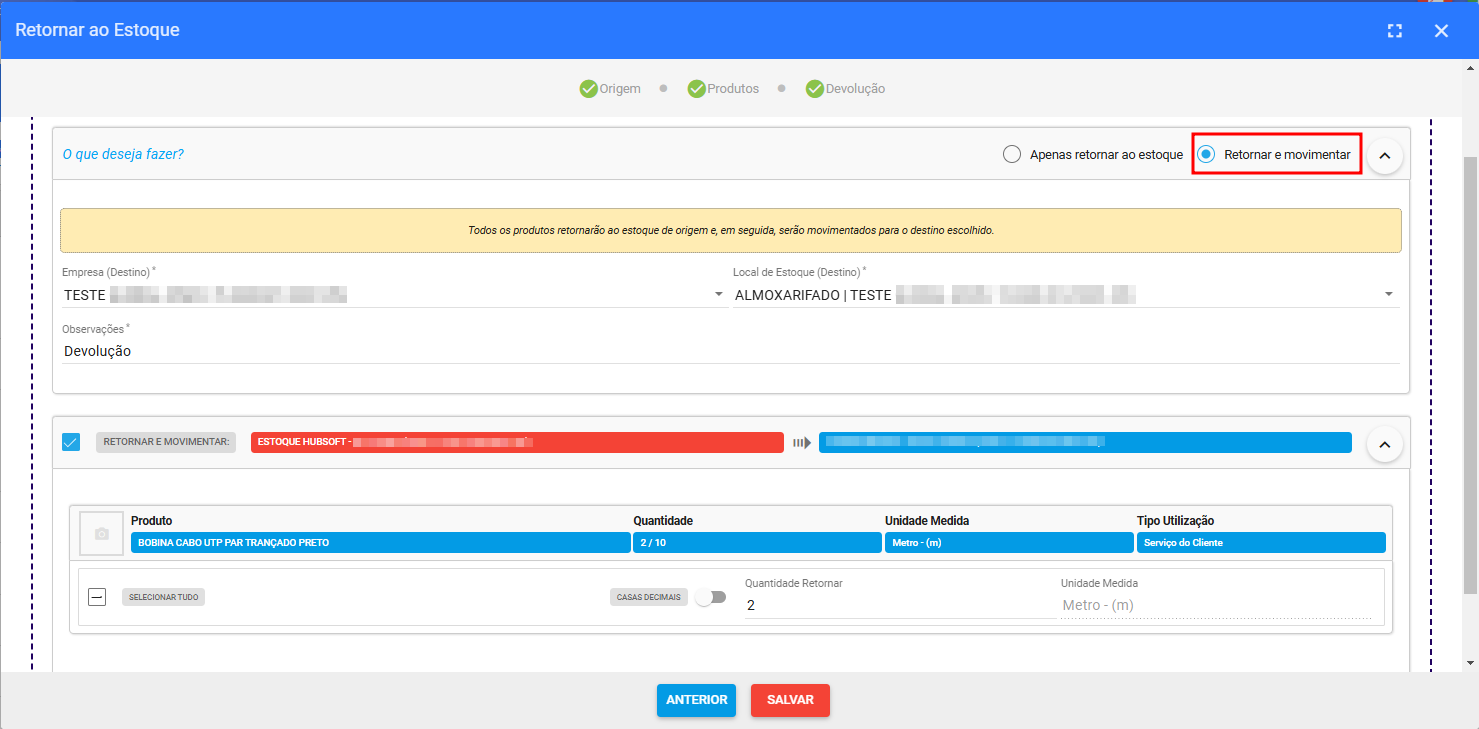Click the disabled Unidade Medida field
This screenshot has height=729, width=1479.
coord(1215,605)
